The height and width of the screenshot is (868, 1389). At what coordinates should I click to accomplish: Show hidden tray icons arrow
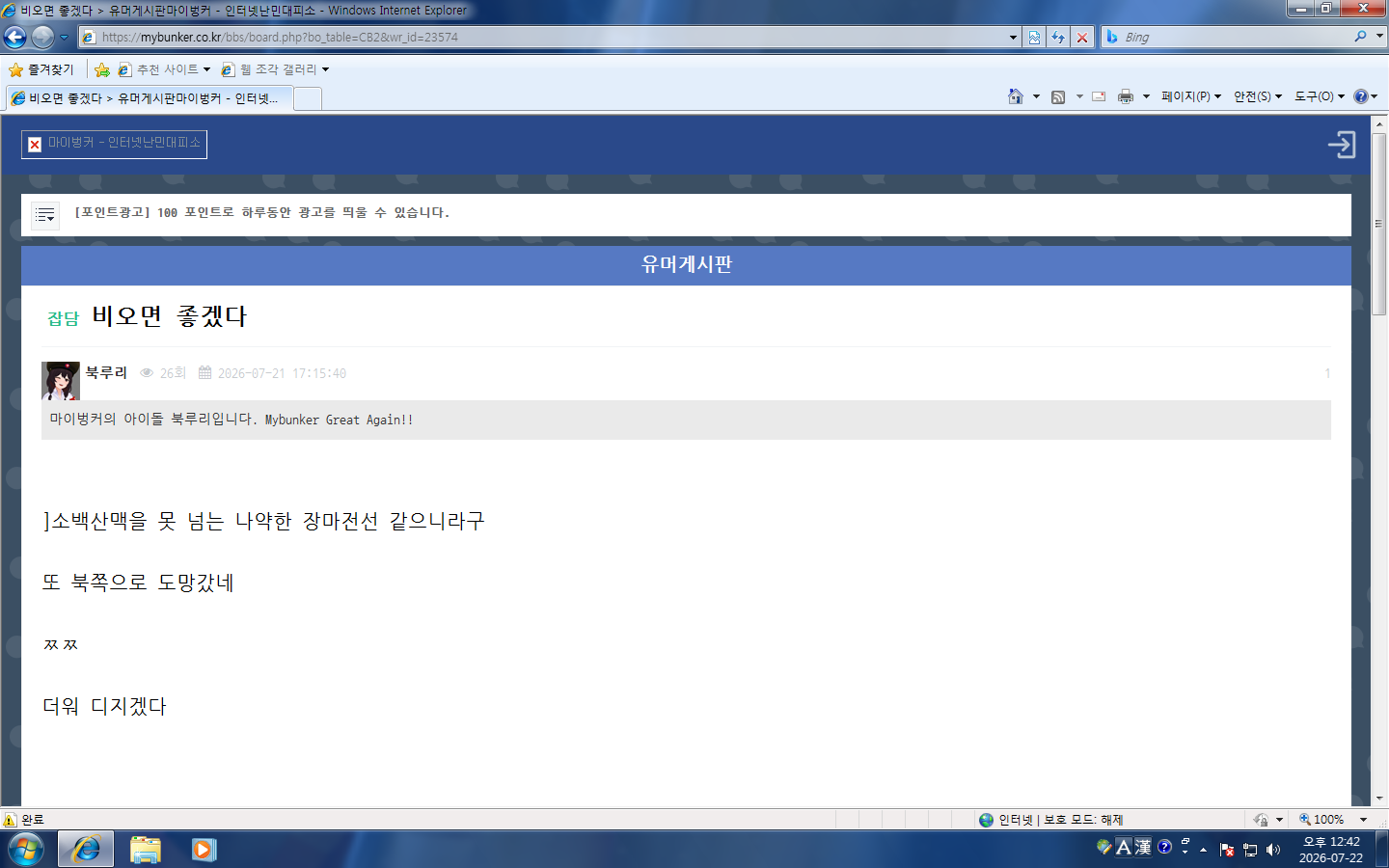pyautogui.click(x=1204, y=850)
